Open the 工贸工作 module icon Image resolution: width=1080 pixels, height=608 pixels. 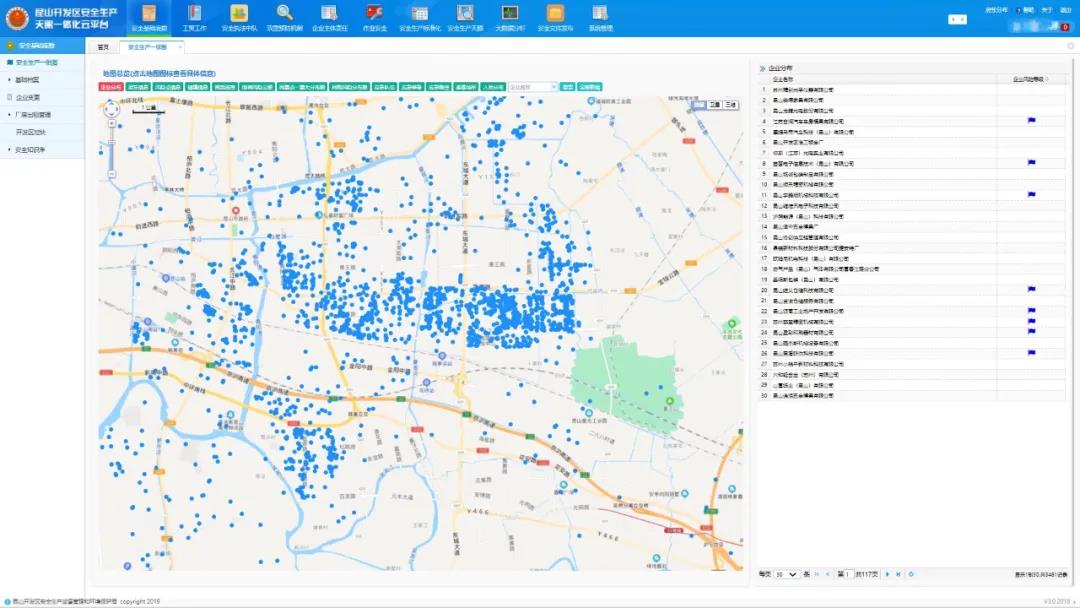(x=193, y=14)
